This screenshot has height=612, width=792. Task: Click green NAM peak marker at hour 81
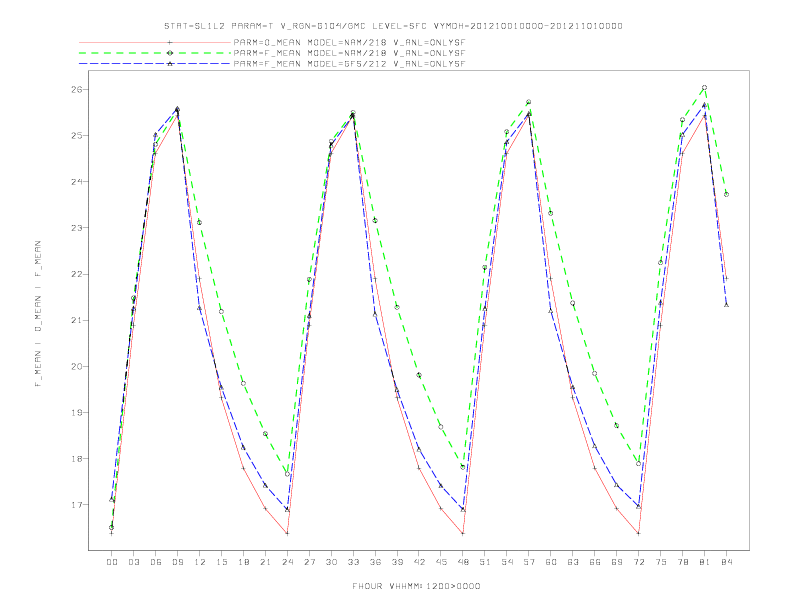coord(705,88)
